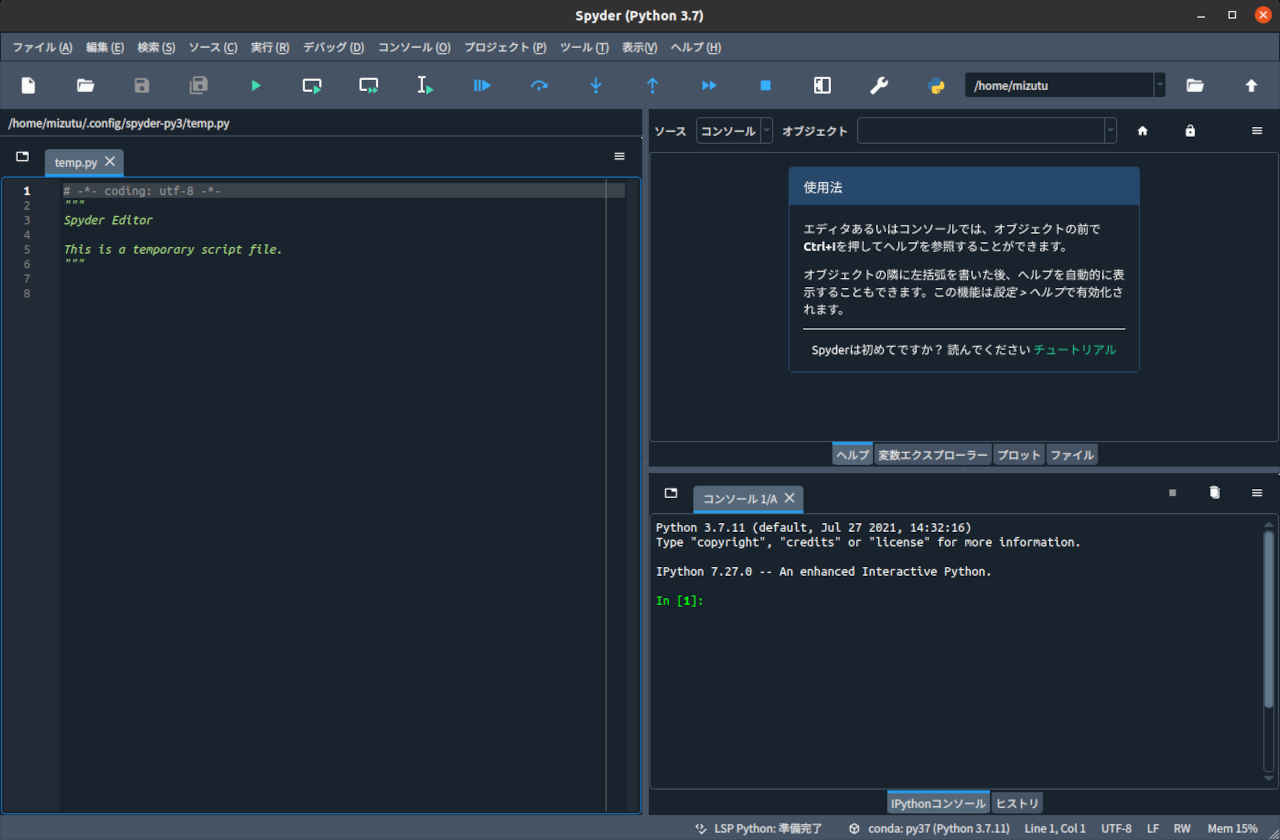Open the ソース コンソール dropdown

click(x=735, y=131)
